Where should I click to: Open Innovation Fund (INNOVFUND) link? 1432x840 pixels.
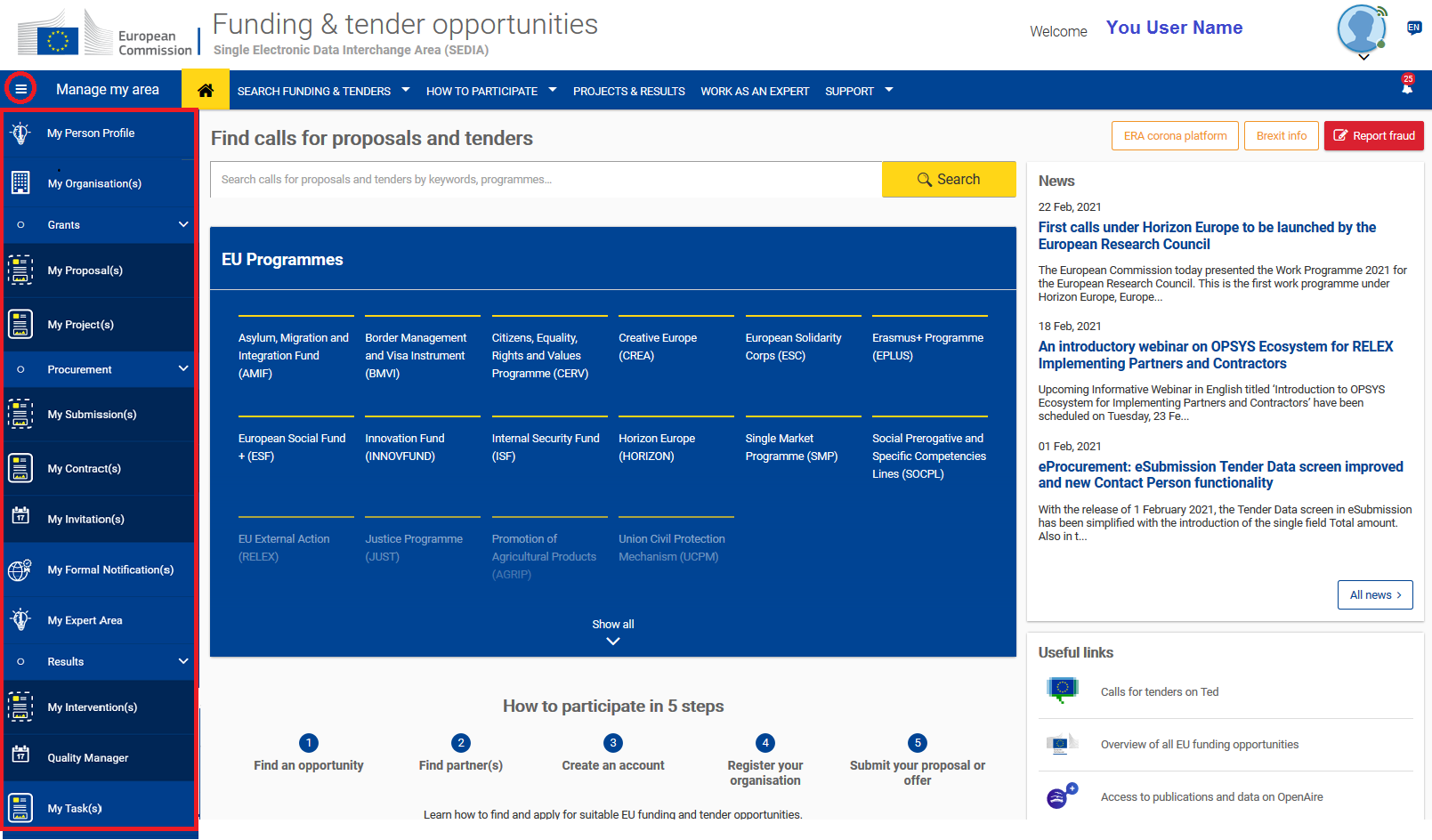click(x=404, y=447)
